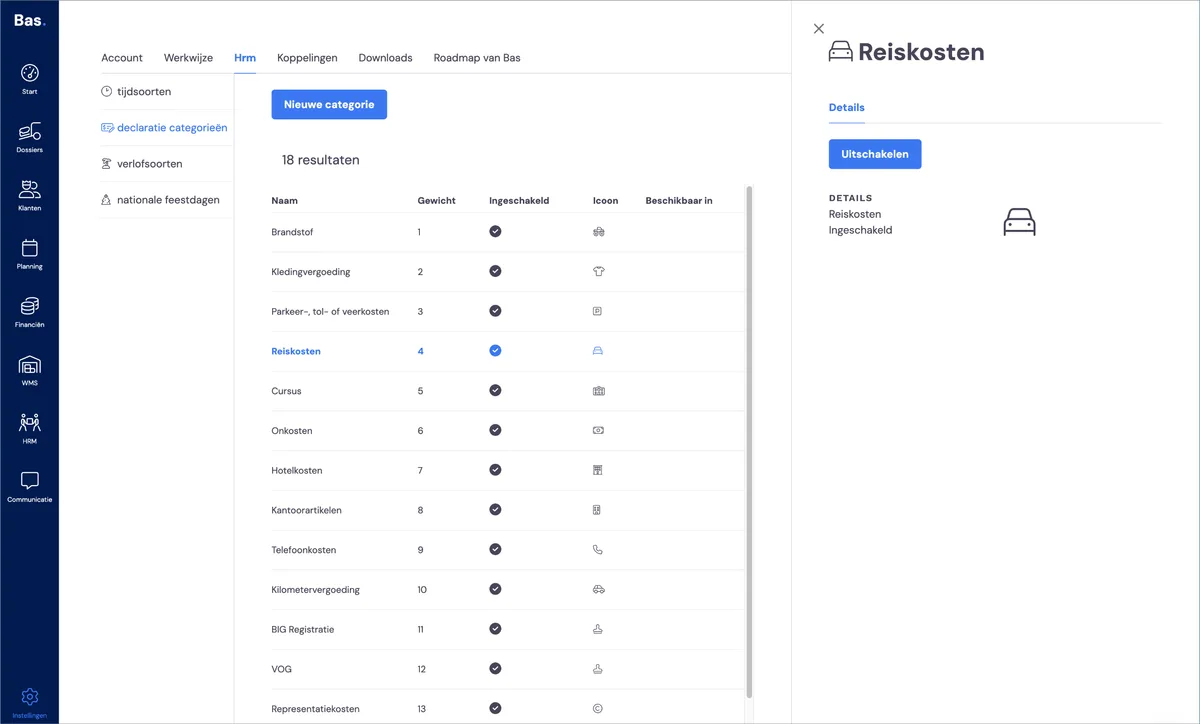This screenshot has height=724, width=1200.
Task: Click the Parkeer-, tol- of veerkosten icon
Action: click(597, 311)
